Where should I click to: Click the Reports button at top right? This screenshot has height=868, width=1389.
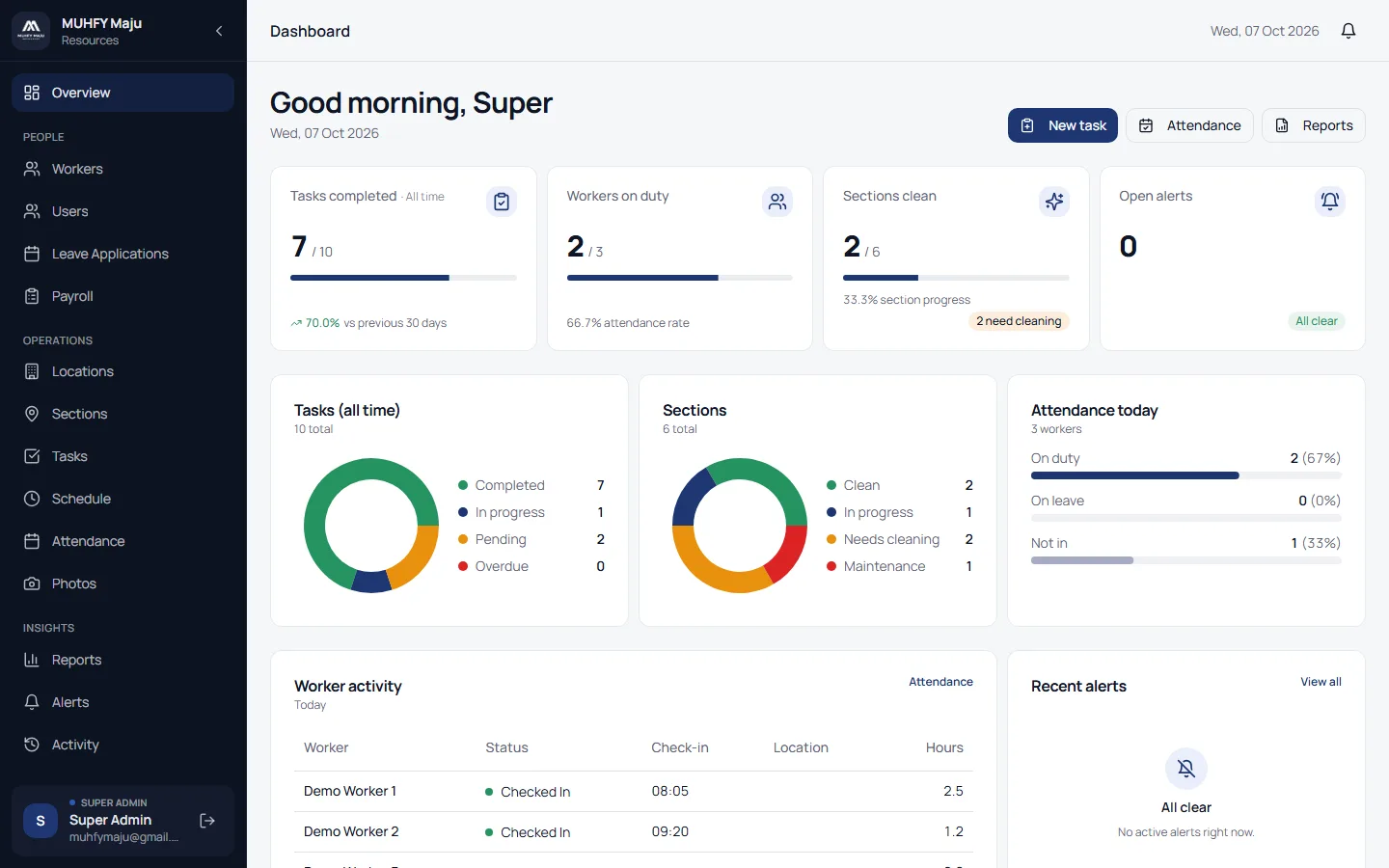tap(1314, 125)
